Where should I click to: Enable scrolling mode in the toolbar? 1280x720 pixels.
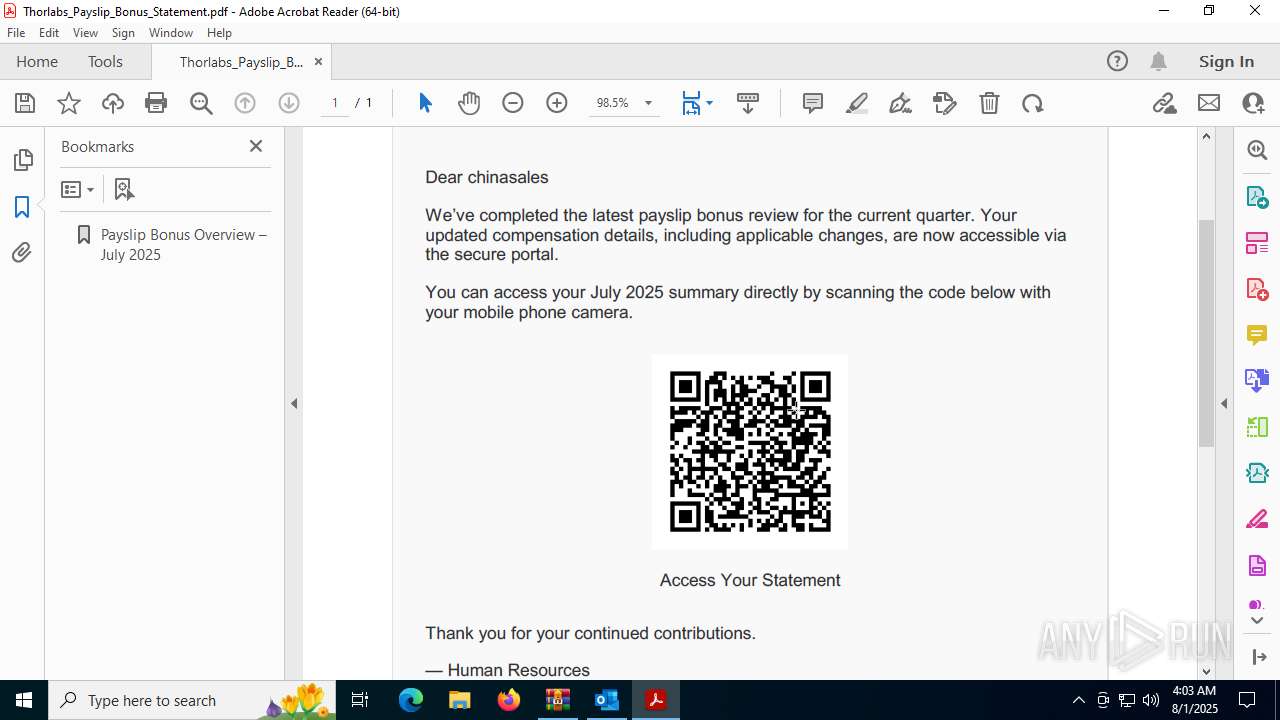click(748, 103)
